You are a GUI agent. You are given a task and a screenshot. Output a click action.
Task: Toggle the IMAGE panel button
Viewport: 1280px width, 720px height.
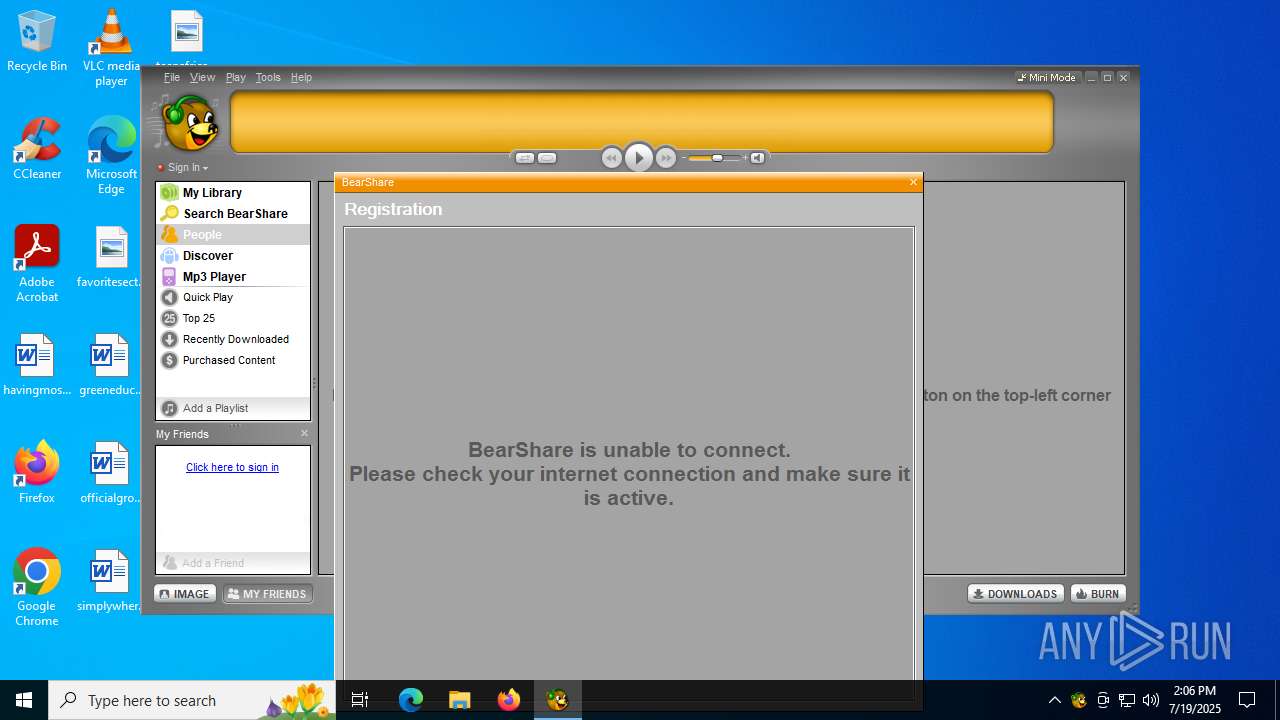click(185, 594)
